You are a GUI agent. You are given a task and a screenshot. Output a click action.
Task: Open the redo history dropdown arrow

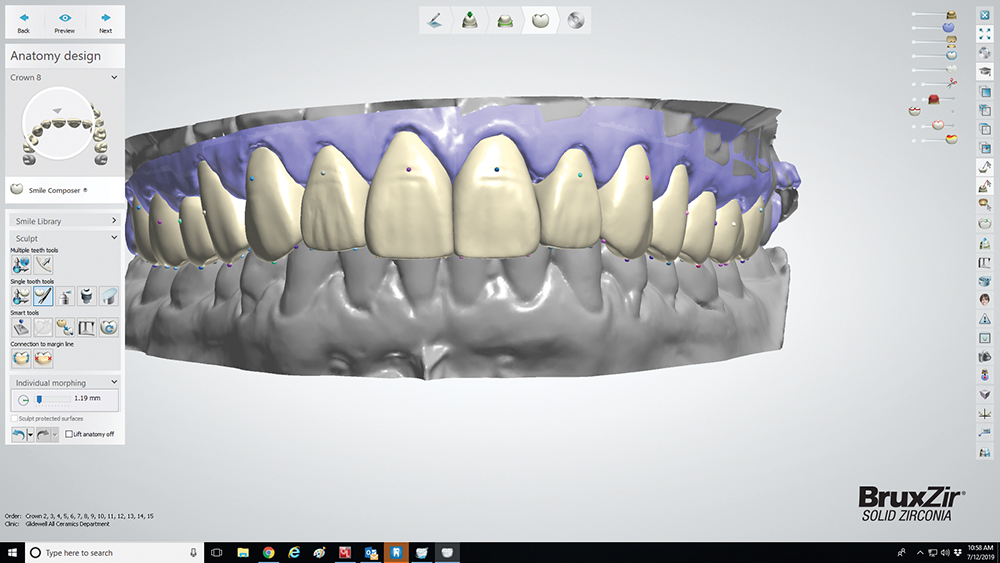pos(55,435)
